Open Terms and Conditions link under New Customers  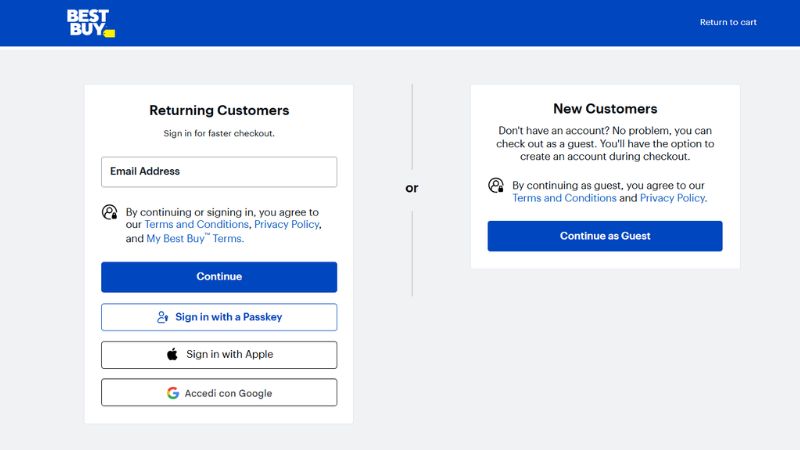pyautogui.click(x=564, y=198)
